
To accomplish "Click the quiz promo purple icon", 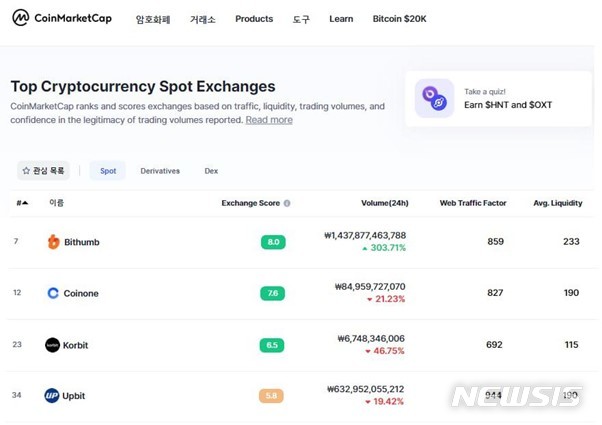I will (434, 98).
